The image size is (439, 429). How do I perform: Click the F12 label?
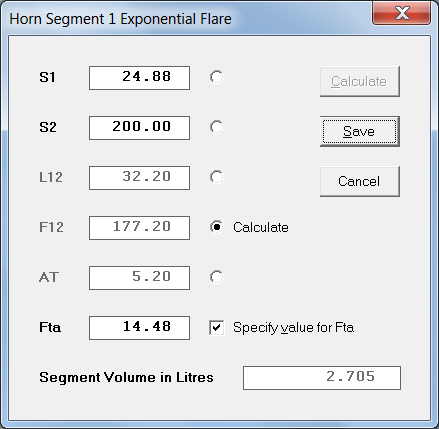pos(51,227)
